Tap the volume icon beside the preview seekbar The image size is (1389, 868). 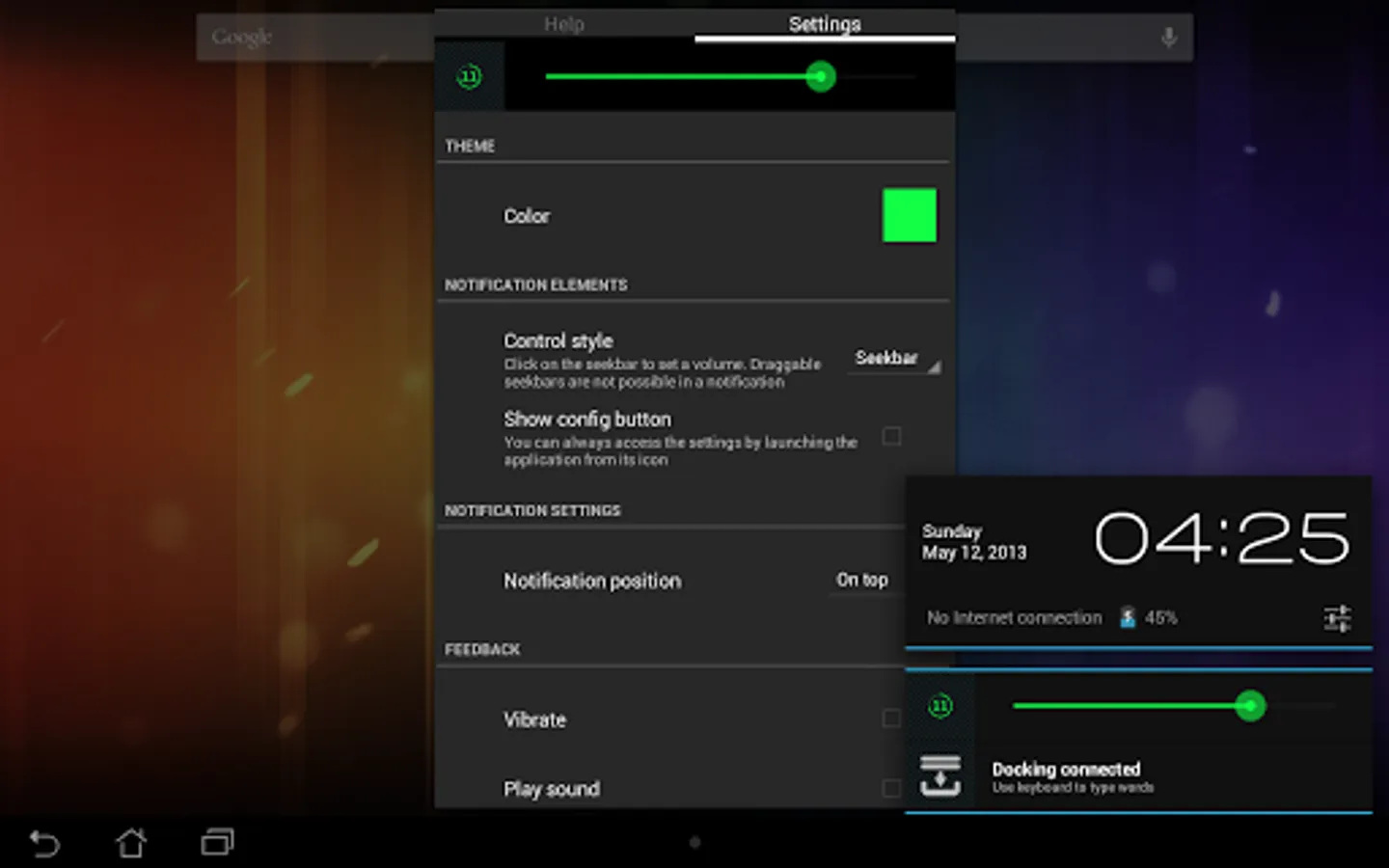click(470, 76)
